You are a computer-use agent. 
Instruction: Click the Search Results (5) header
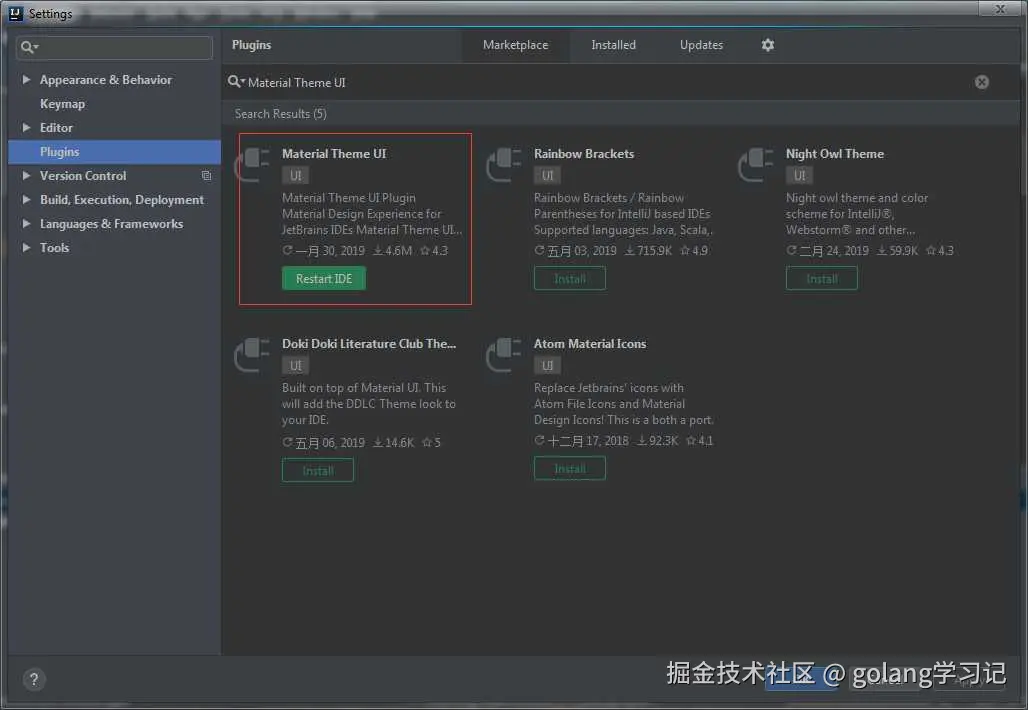(281, 113)
